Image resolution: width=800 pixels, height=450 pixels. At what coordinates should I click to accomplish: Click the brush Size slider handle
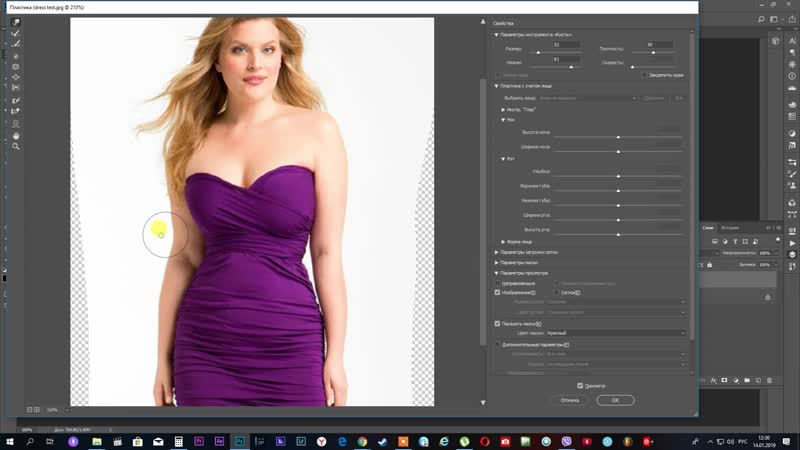tap(538, 53)
